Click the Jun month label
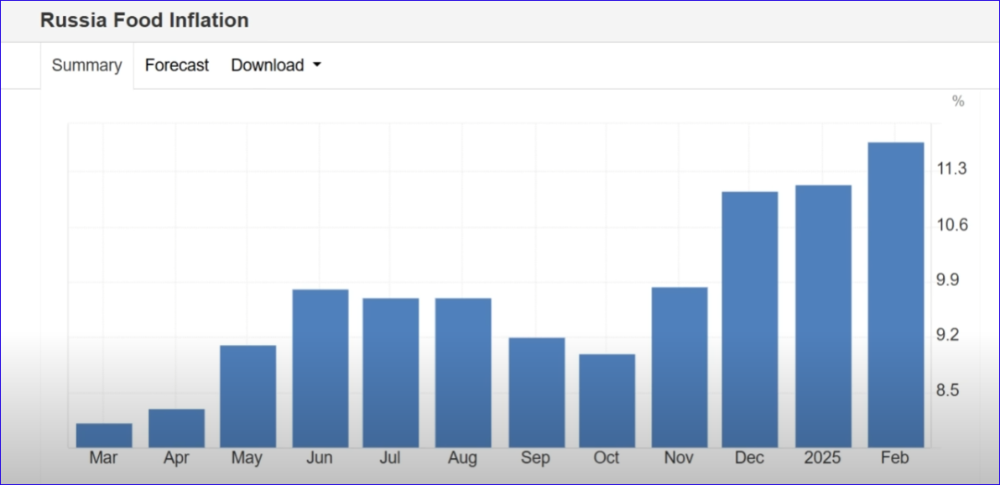Screen dimensions: 1000x485 pyautogui.click(x=319, y=458)
